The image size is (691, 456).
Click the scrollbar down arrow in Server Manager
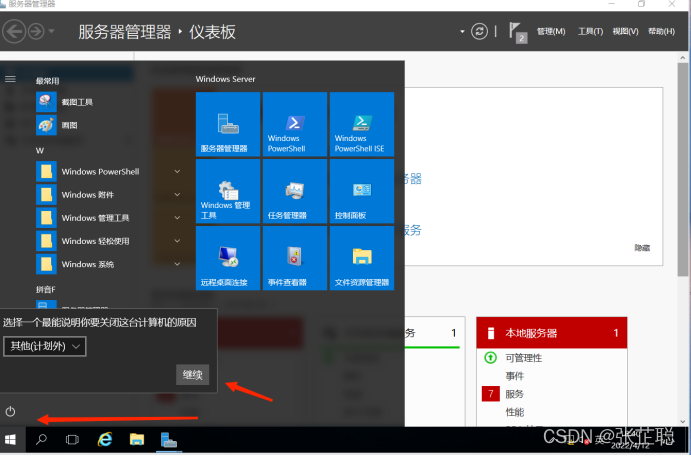(683, 422)
